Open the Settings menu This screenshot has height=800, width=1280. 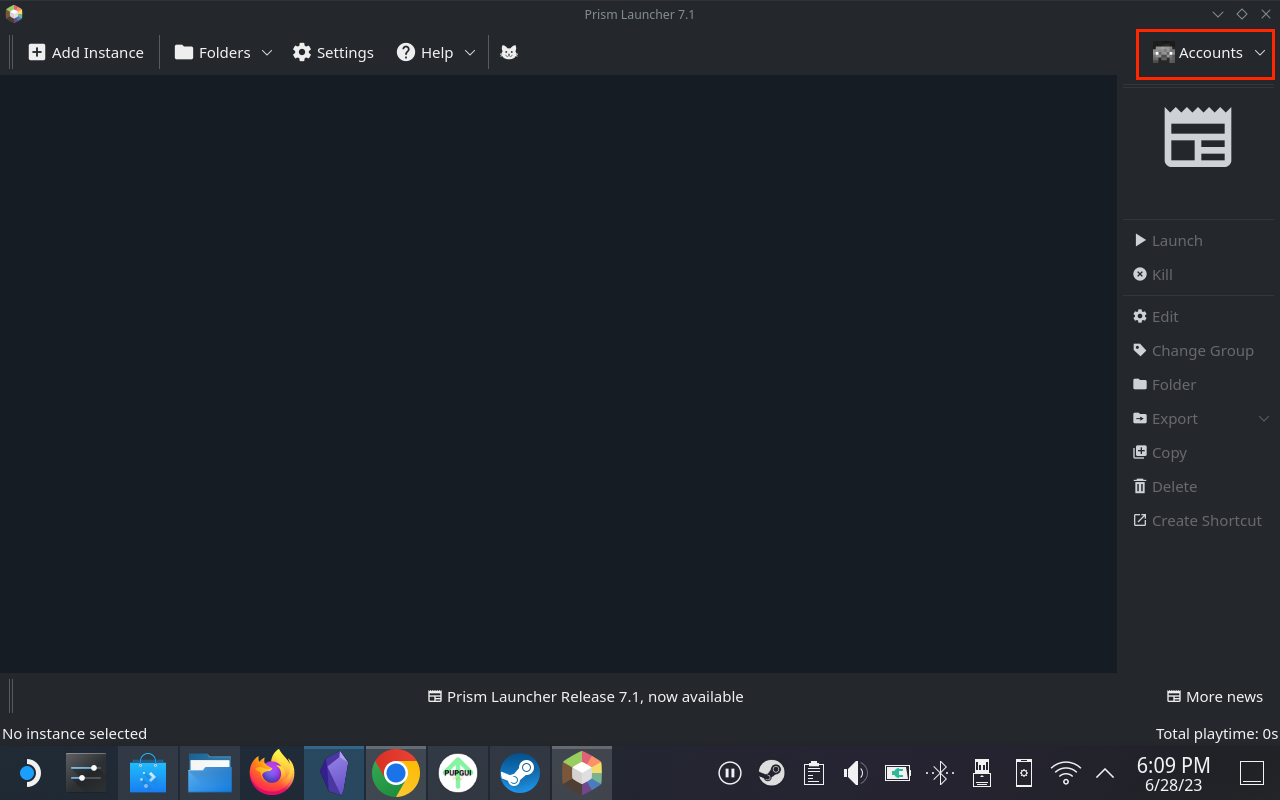coord(333,52)
